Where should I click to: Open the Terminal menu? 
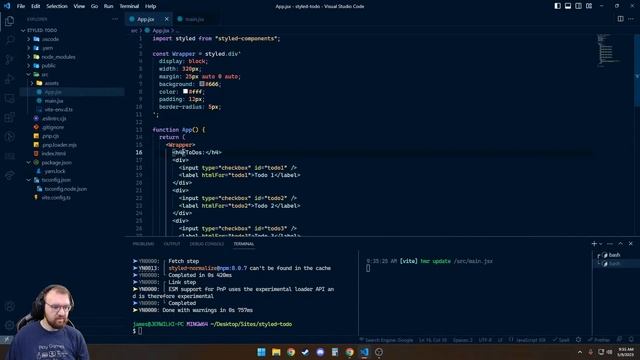click(x=129, y=6)
